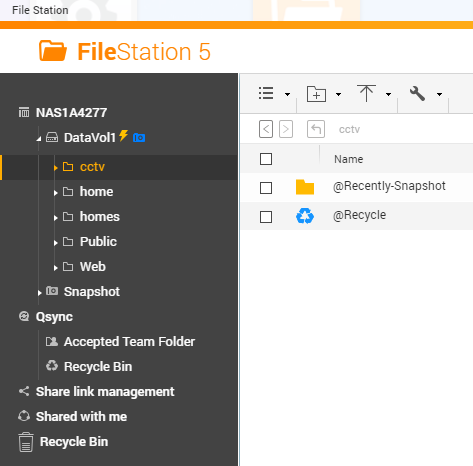Open the Web folder in the tree

click(93, 267)
